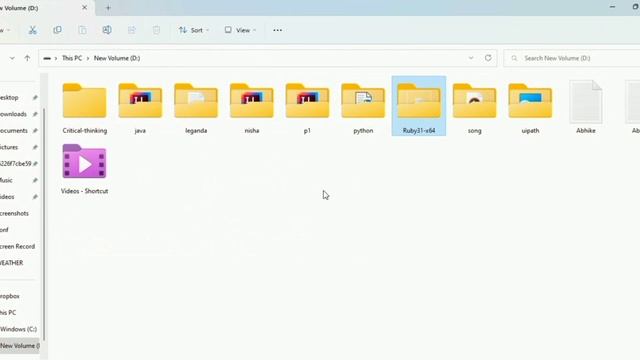640x360 pixels.
Task: Click the Paste icon in toolbar
Action: pos(82,30)
